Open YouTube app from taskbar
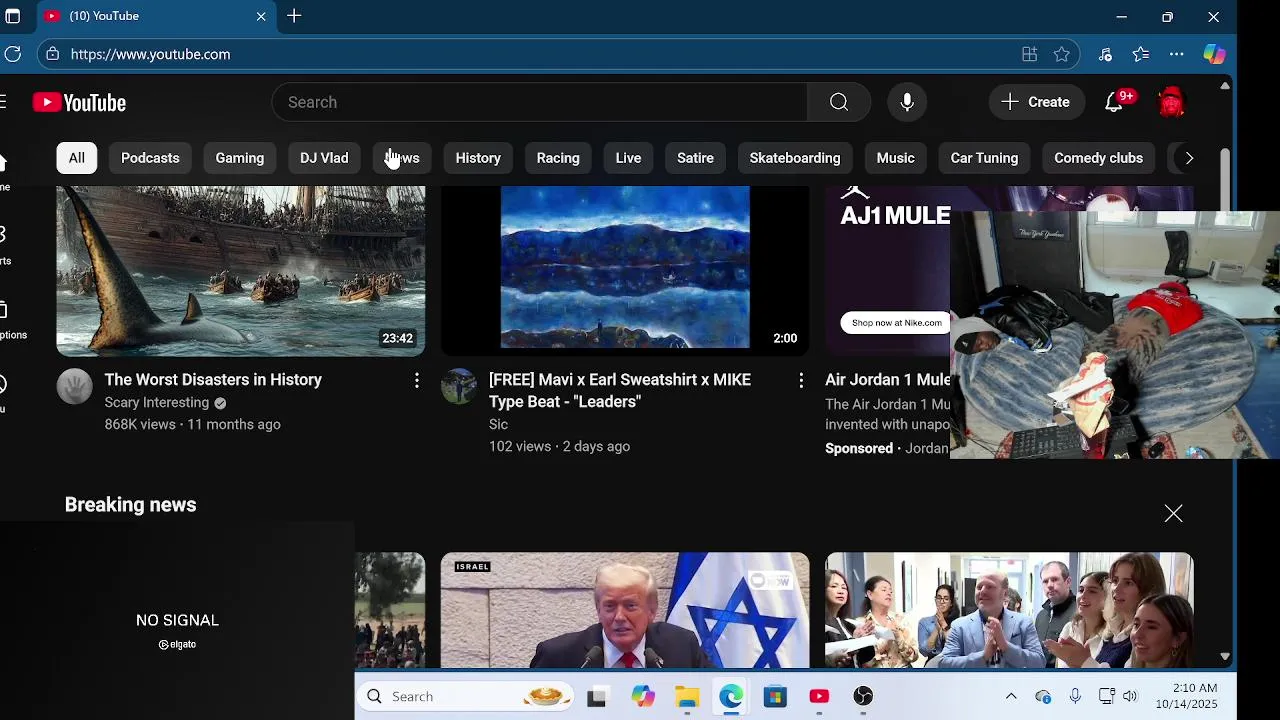The width and height of the screenshot is (1280, 720). click(819, 696)
